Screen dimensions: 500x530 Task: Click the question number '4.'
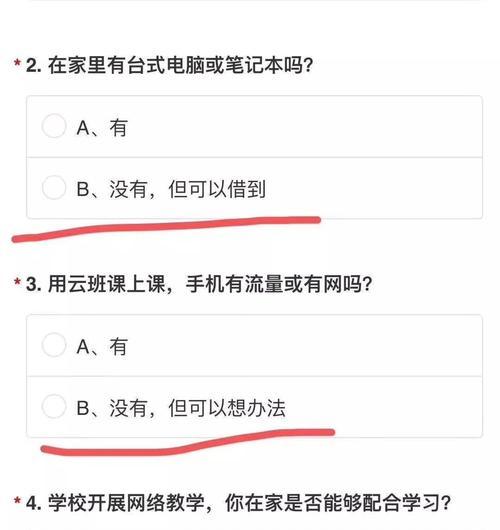34,503
